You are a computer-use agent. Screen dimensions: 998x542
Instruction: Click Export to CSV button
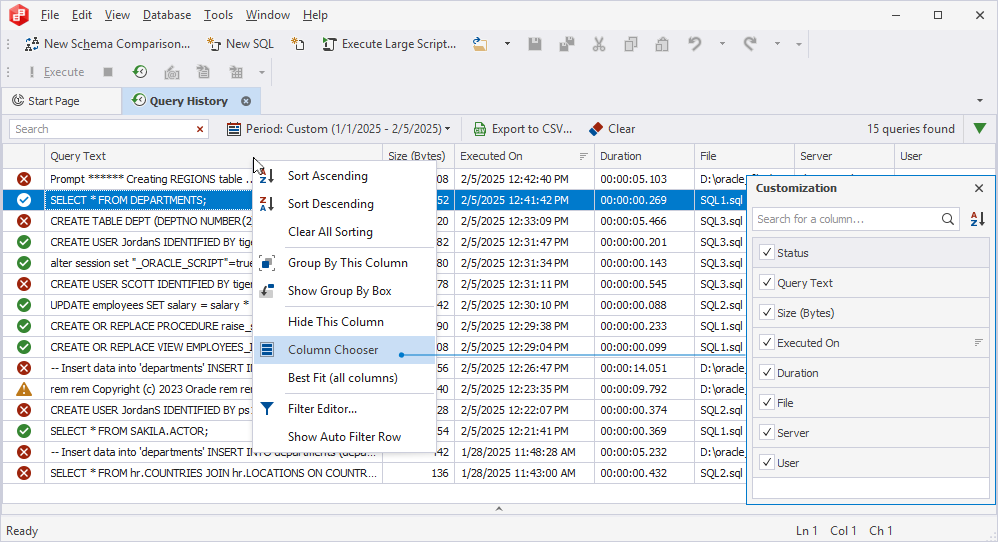tap(523, 129)
